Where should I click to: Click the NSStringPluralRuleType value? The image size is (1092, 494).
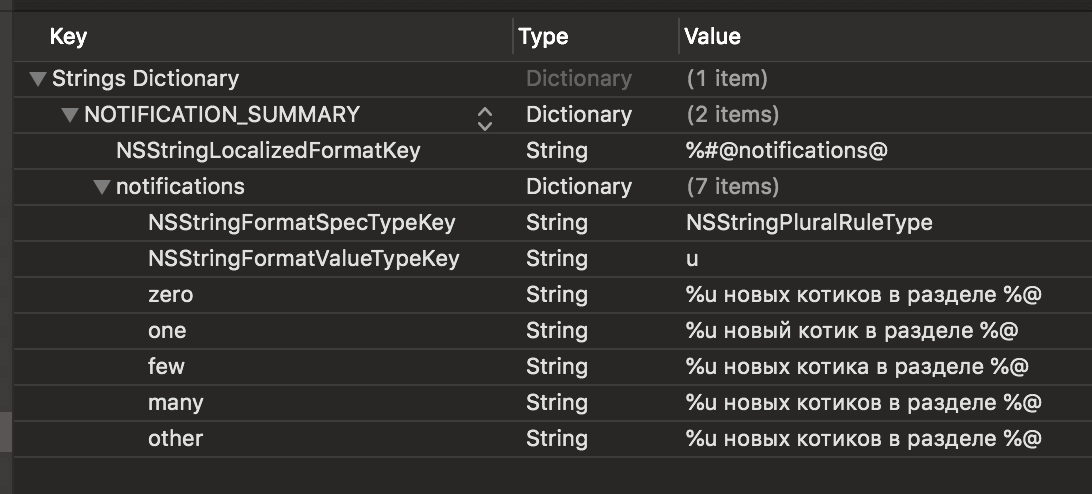point(808,223)
